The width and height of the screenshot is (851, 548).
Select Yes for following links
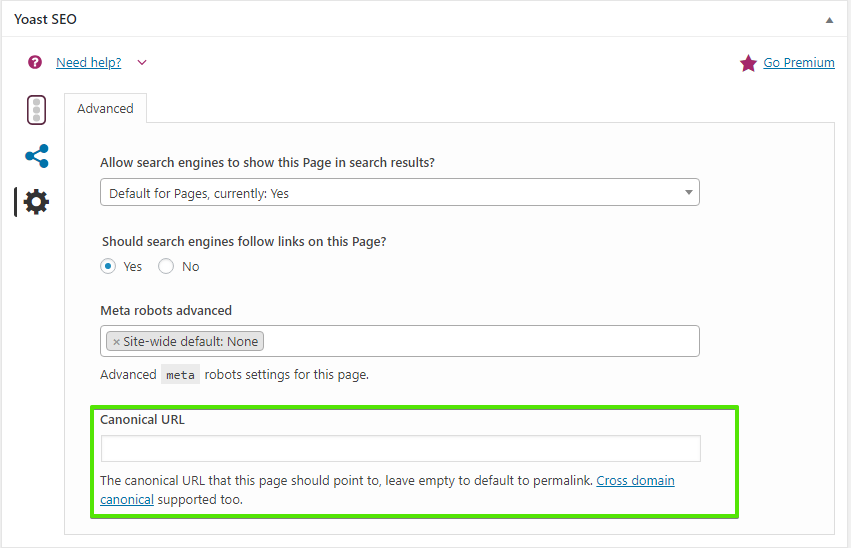pyautogui.click(x=108, y=266)
